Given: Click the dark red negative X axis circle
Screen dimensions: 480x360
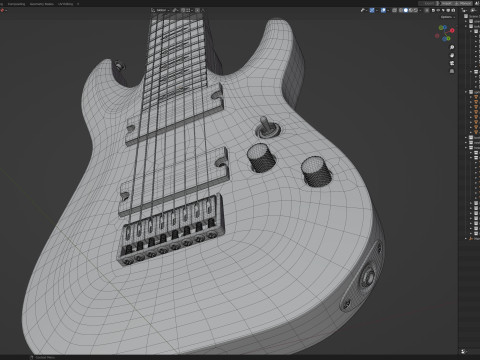Looking at the screenshot, I should (437, 36).
